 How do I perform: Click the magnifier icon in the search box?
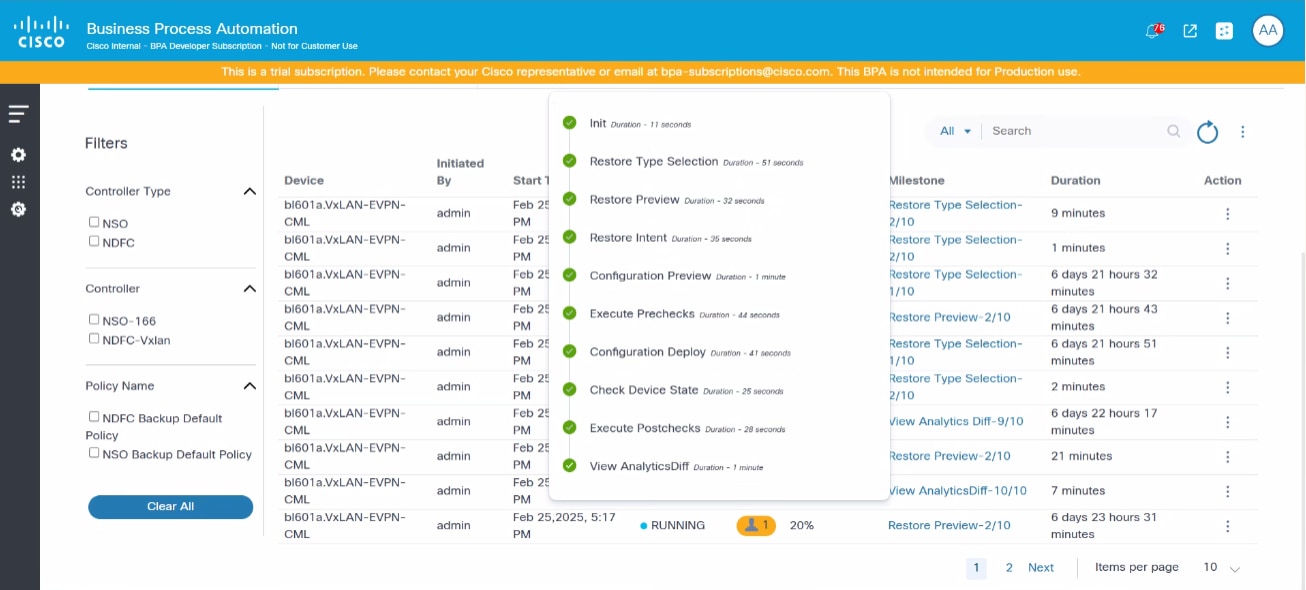[x=1173, y=131]
